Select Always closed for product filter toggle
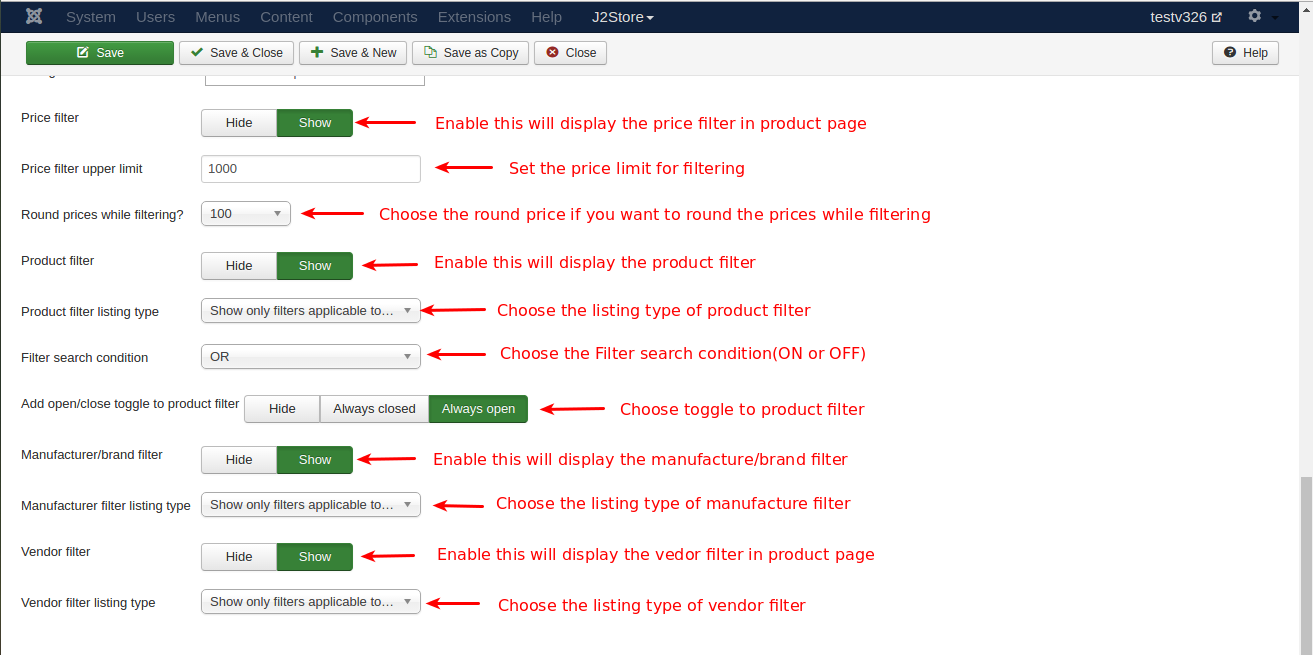 tap(374, 409)
